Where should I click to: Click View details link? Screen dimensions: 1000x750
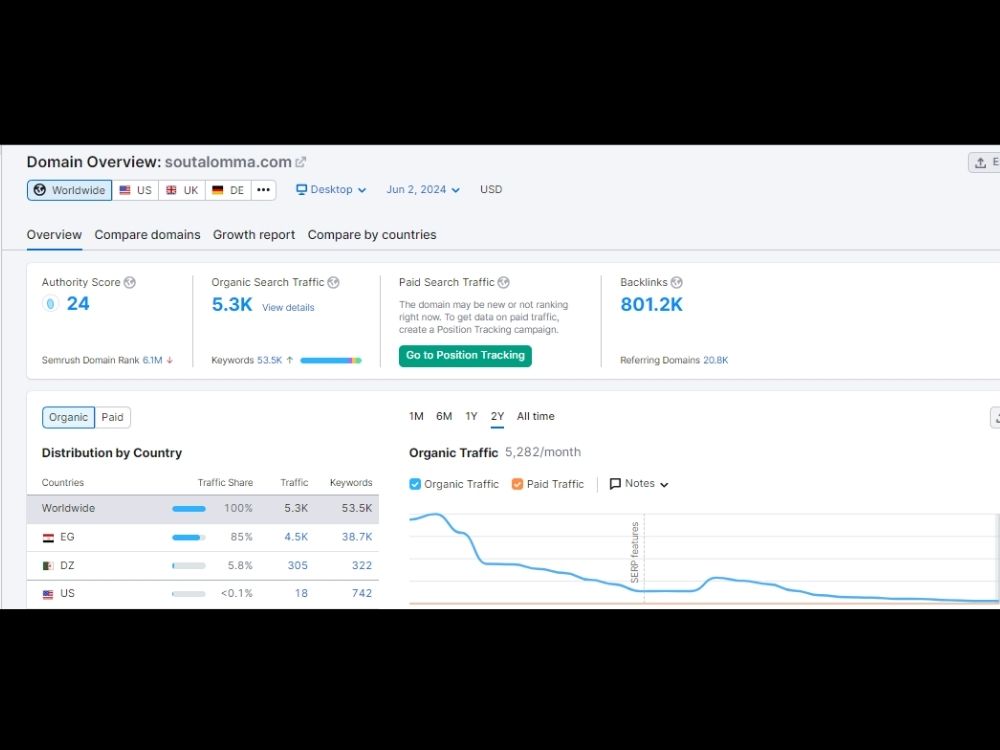tap(288, 307)
